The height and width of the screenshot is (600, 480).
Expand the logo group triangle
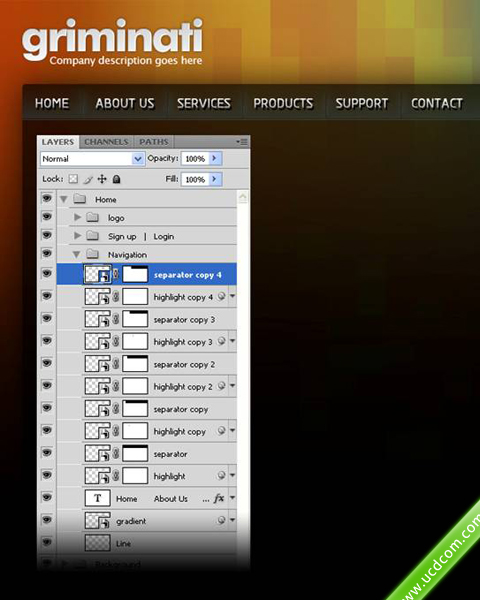pos(77,217)
